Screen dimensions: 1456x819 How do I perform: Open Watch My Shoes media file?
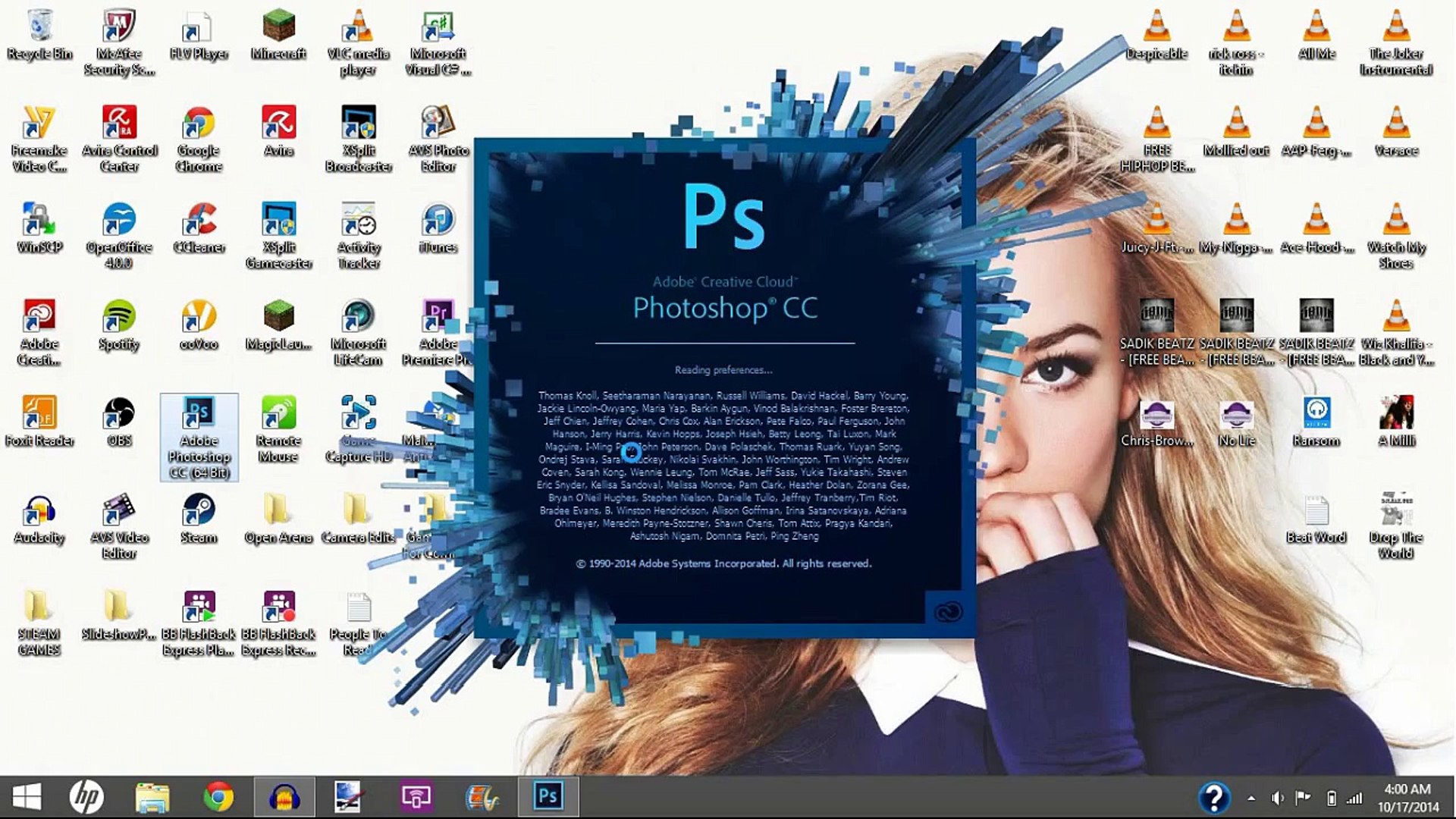(x=1396, y=237)
